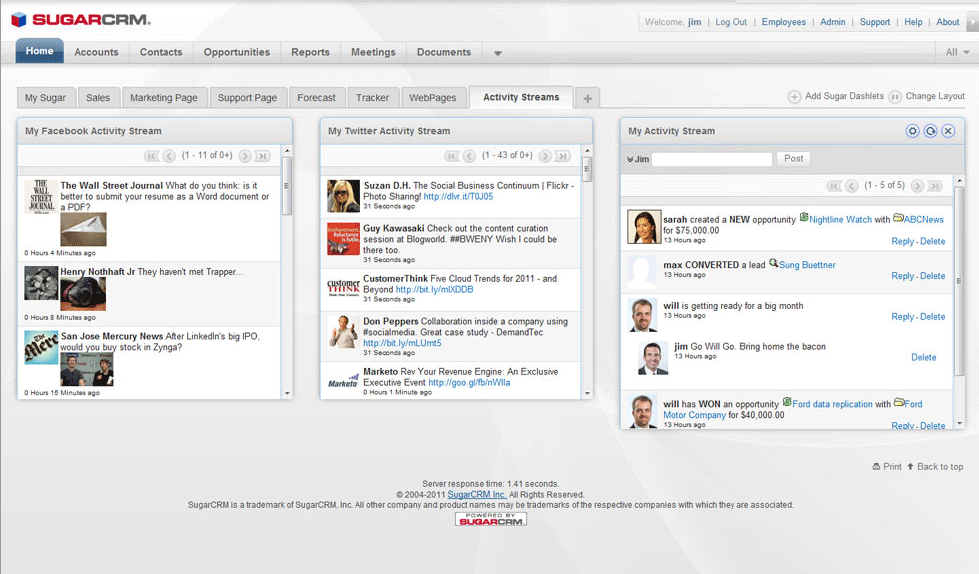This screenshot has height=574, width=979.
Task: Switch to the Tracker page tab
Action: point(372,98)
